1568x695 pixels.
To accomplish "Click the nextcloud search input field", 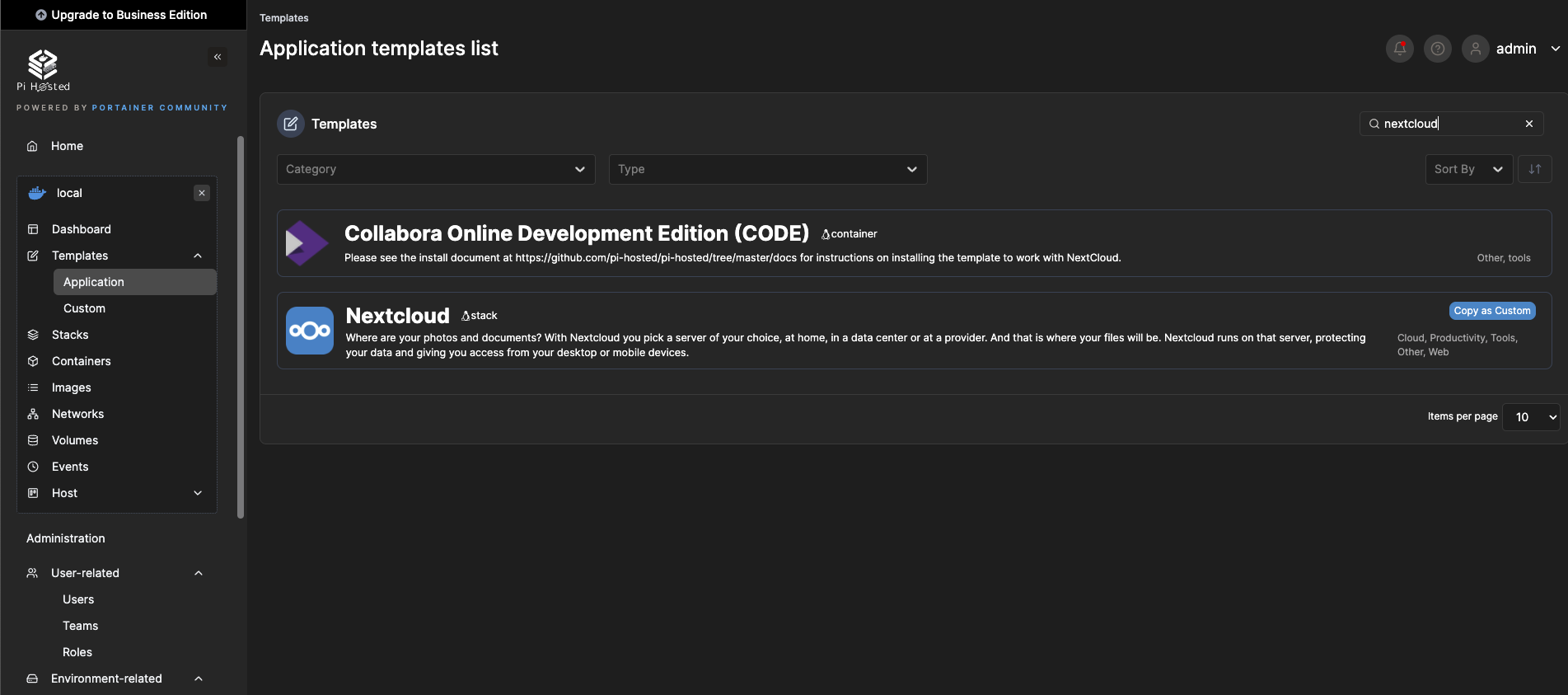I will (x=1449, y=124).
